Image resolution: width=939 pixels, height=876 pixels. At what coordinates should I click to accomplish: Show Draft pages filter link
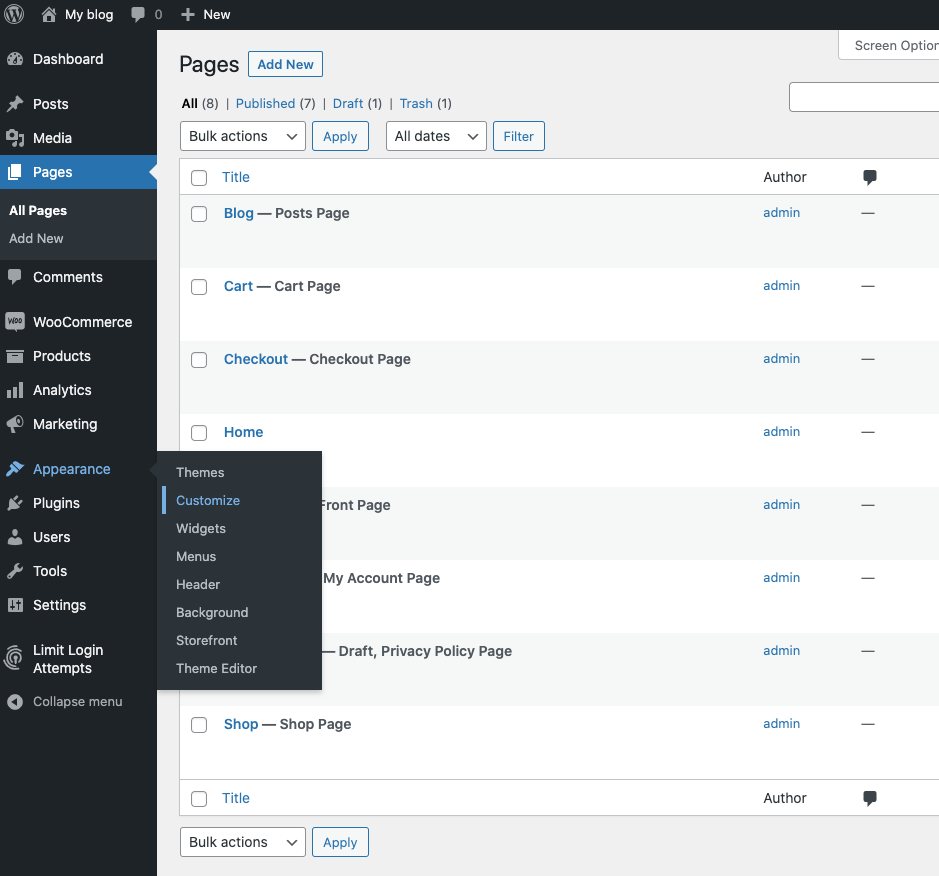[x=348, y=104]
